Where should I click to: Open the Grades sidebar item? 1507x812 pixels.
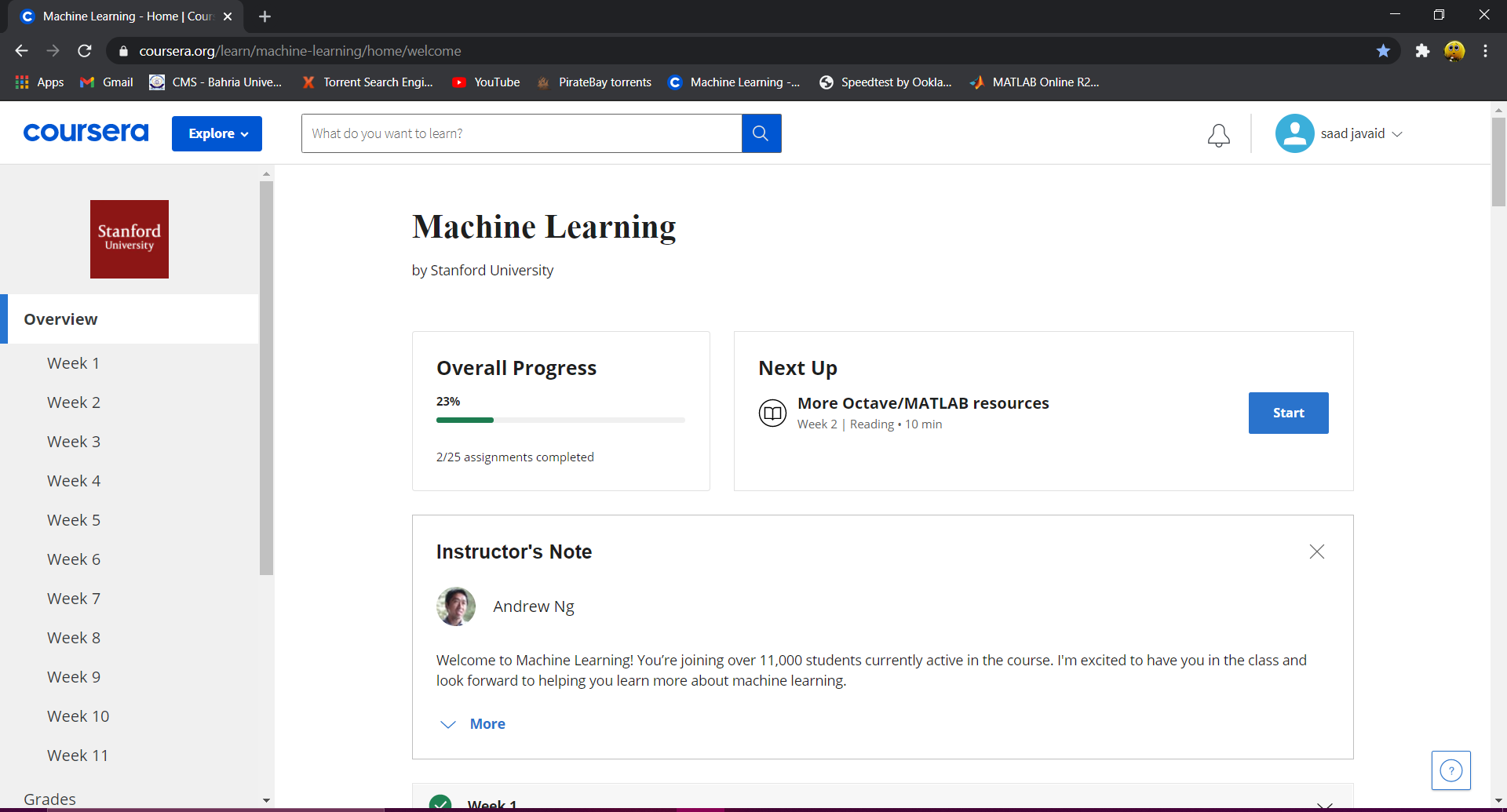pyautogui.click(x=49, y=799)
